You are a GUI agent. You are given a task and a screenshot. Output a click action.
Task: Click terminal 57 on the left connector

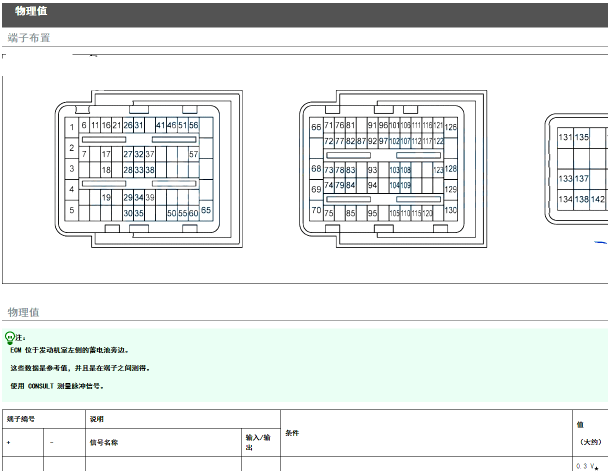pos(193,154)
